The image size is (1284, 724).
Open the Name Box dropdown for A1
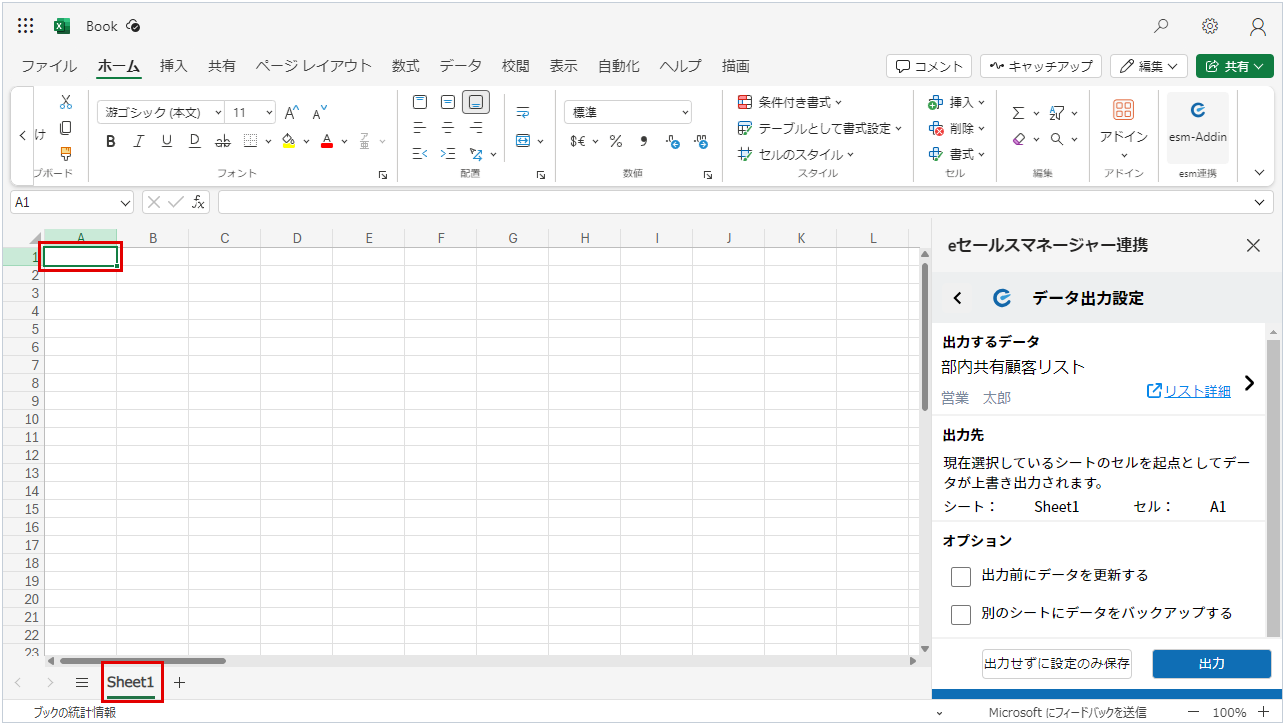(125, 202)
